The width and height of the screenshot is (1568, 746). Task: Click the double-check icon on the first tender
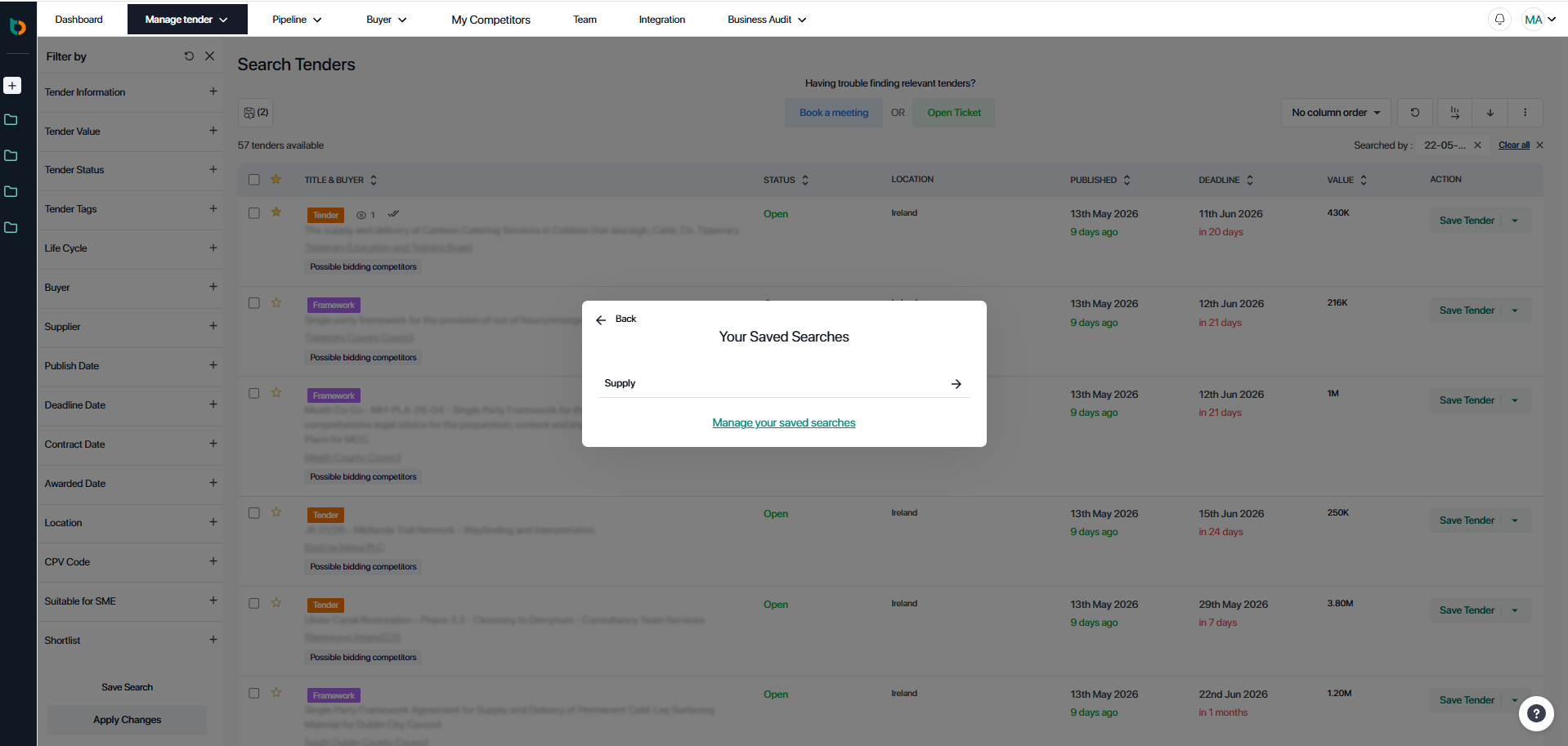(393, 214)
